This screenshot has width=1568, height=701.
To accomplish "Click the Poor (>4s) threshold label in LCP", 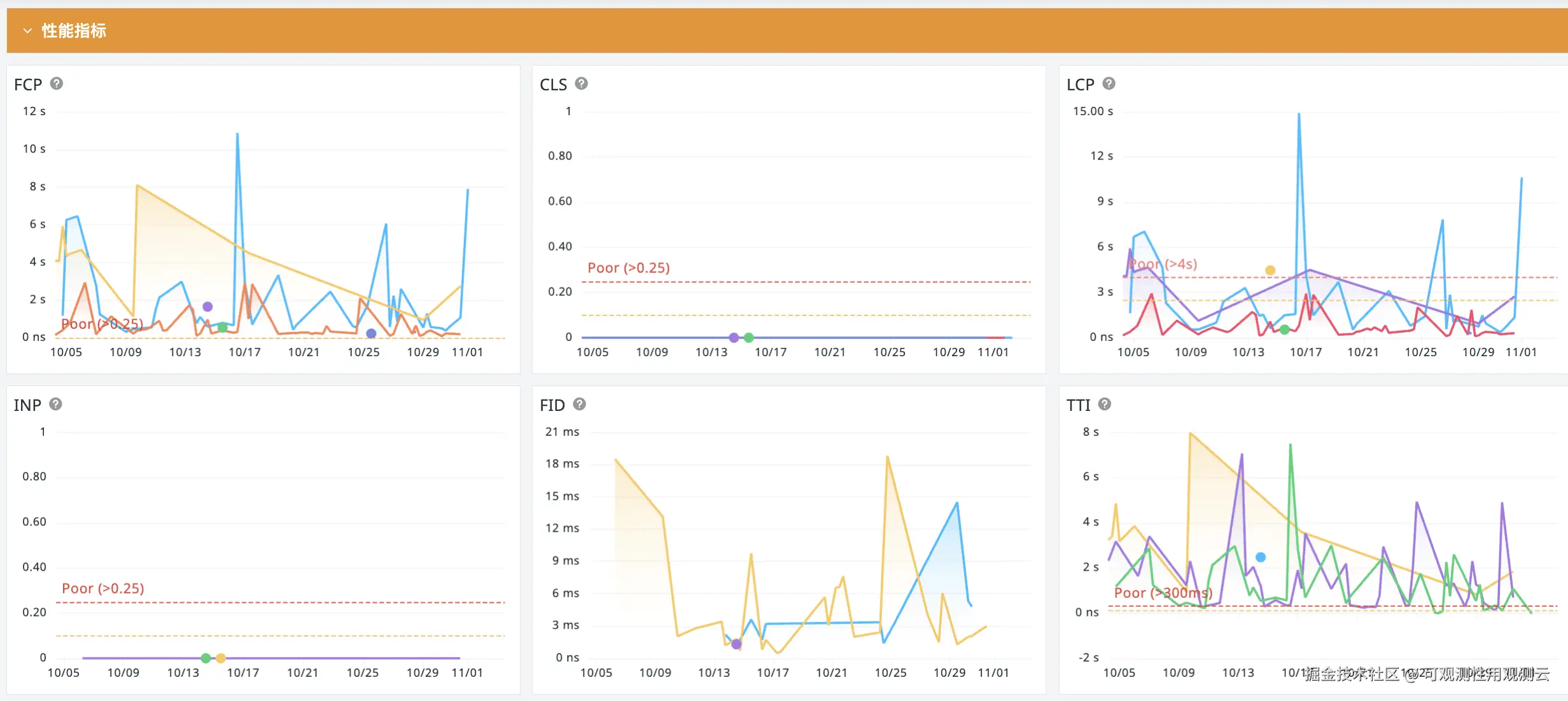I will click(x=1163, y=264).
